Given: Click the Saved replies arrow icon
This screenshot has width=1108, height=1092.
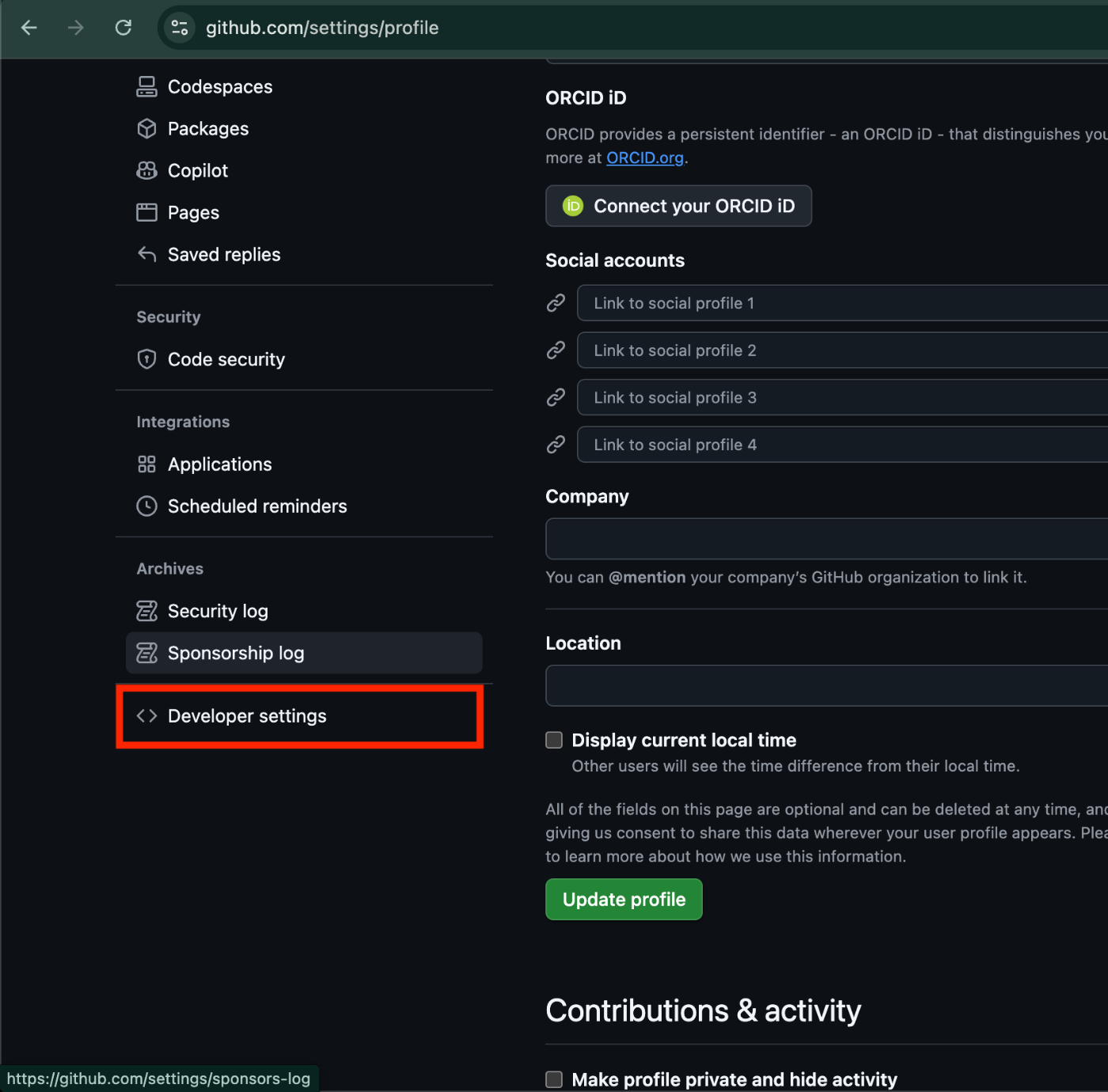Looking at the screenshot, I should point(146,255).
